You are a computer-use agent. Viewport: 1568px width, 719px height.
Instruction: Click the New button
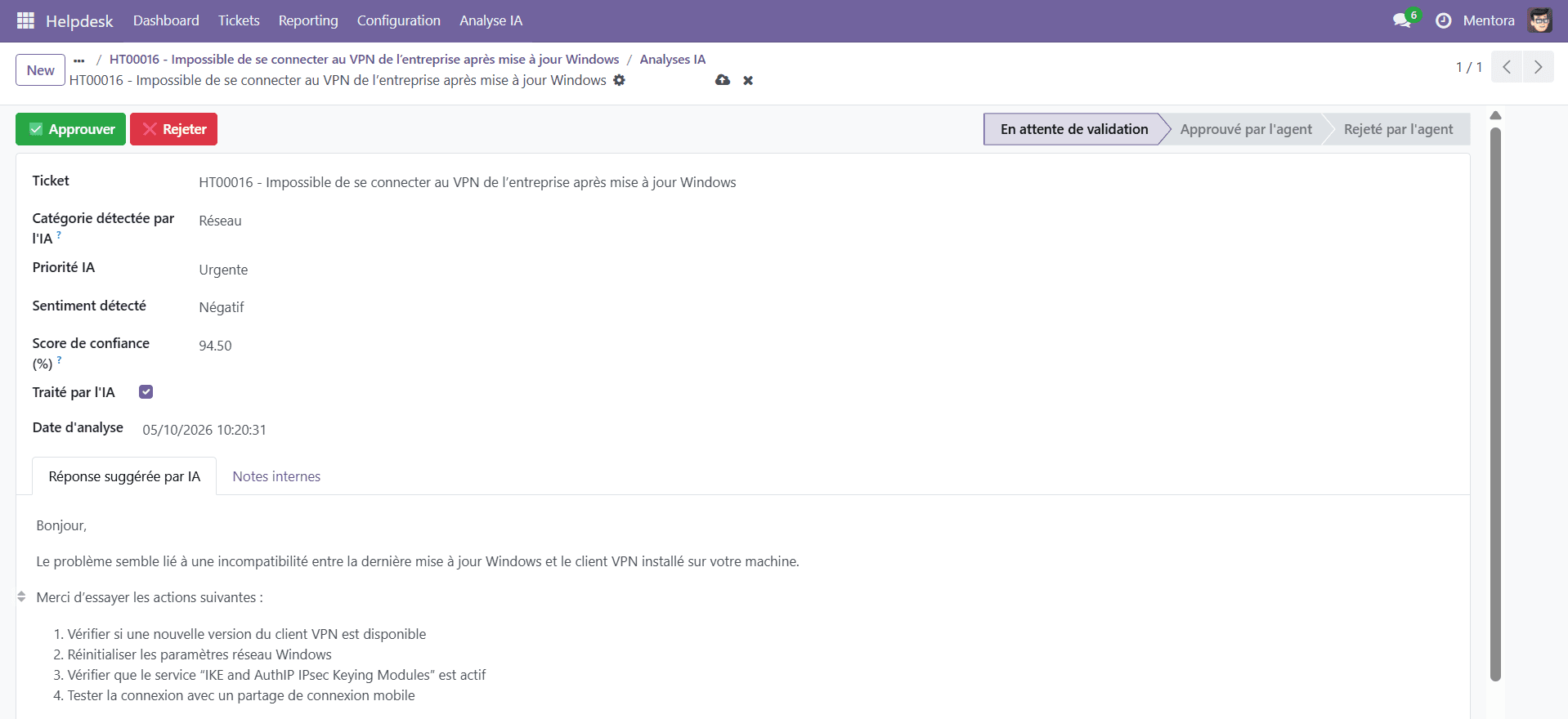pos(40,70)
